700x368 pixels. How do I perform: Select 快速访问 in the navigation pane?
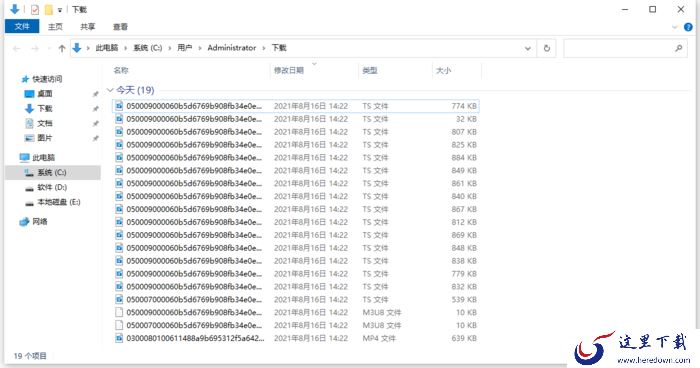pyautogui.click(x=47, y=79)
